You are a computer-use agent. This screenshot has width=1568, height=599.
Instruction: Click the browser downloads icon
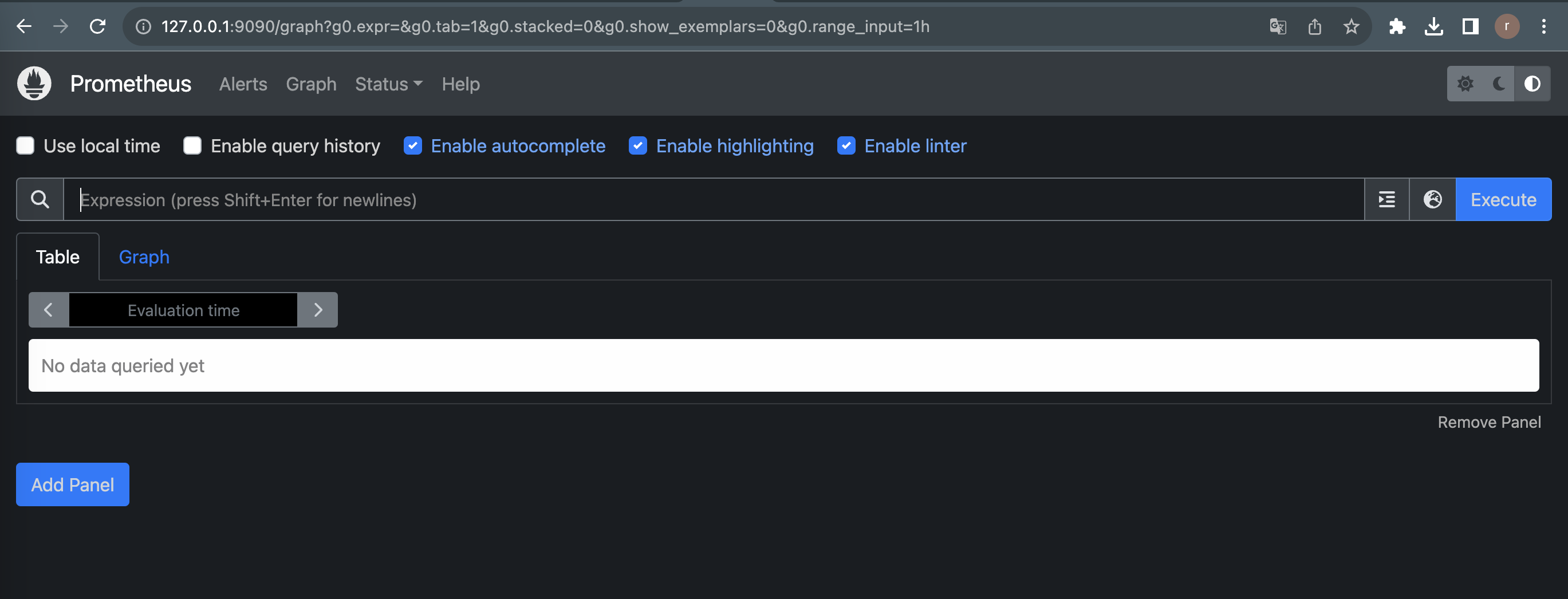(1434, 26)
